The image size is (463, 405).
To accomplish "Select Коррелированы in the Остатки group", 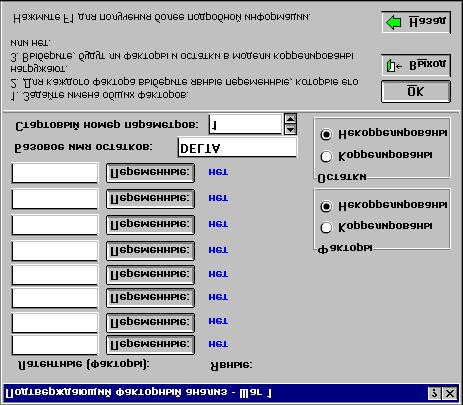I will point(326,156).
